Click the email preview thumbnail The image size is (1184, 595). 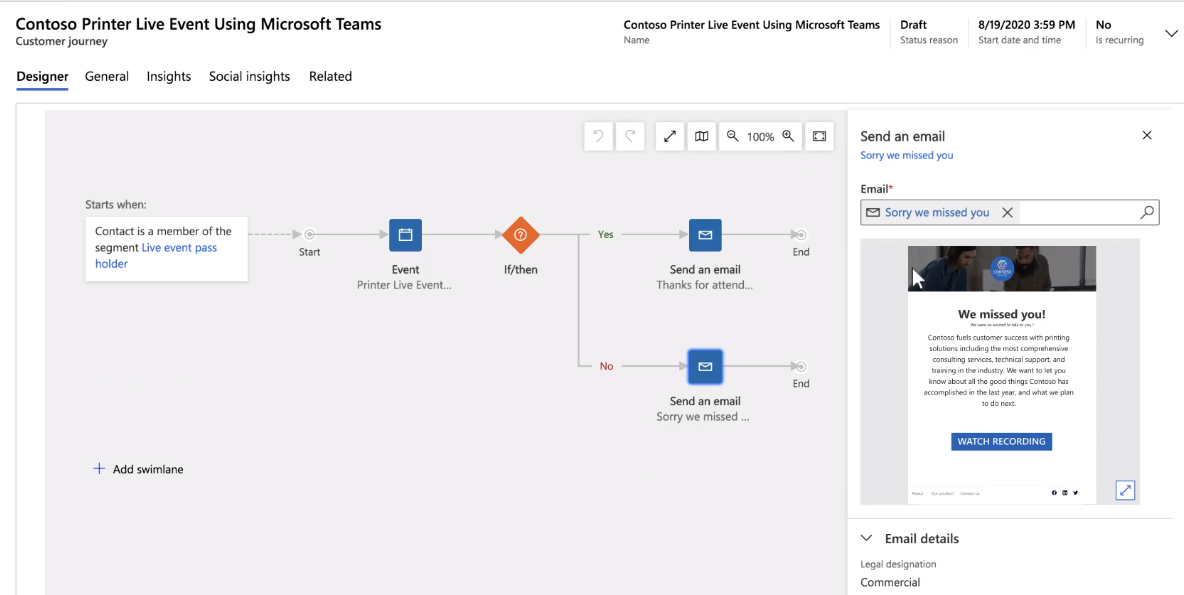pos(1001,371)
